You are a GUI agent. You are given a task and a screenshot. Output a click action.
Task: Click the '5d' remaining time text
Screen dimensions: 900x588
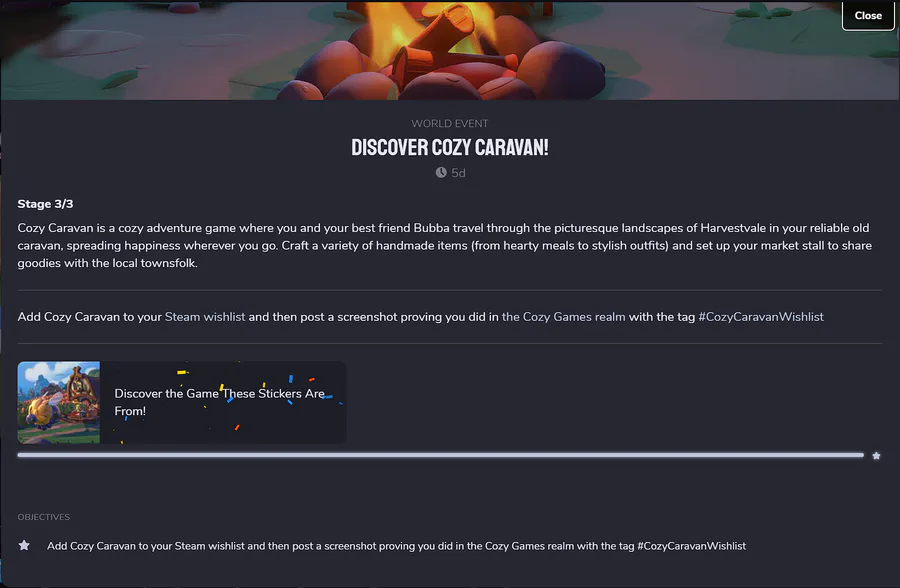458,173
